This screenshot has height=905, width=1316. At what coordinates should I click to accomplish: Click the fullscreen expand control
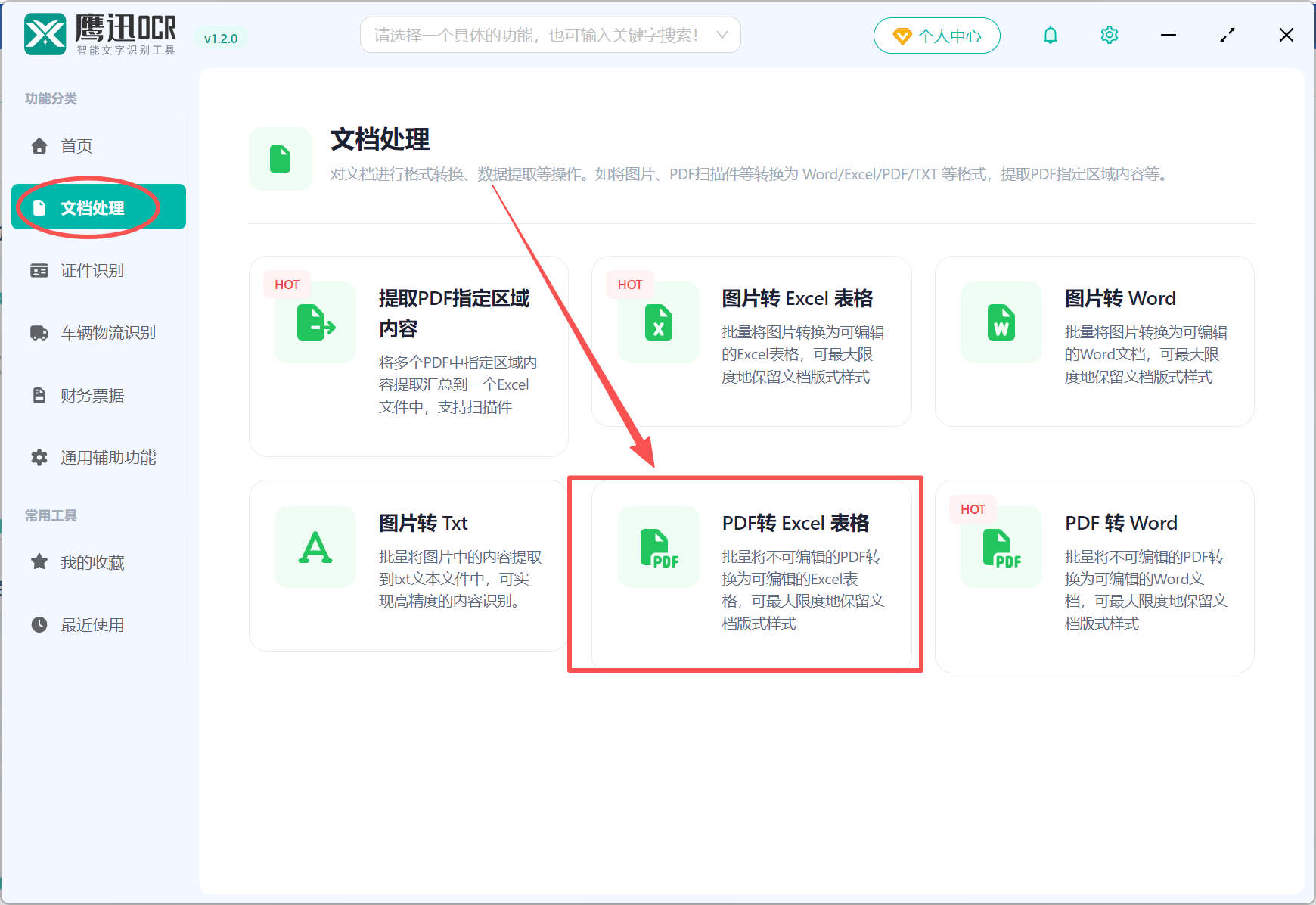click(1228, 35)
